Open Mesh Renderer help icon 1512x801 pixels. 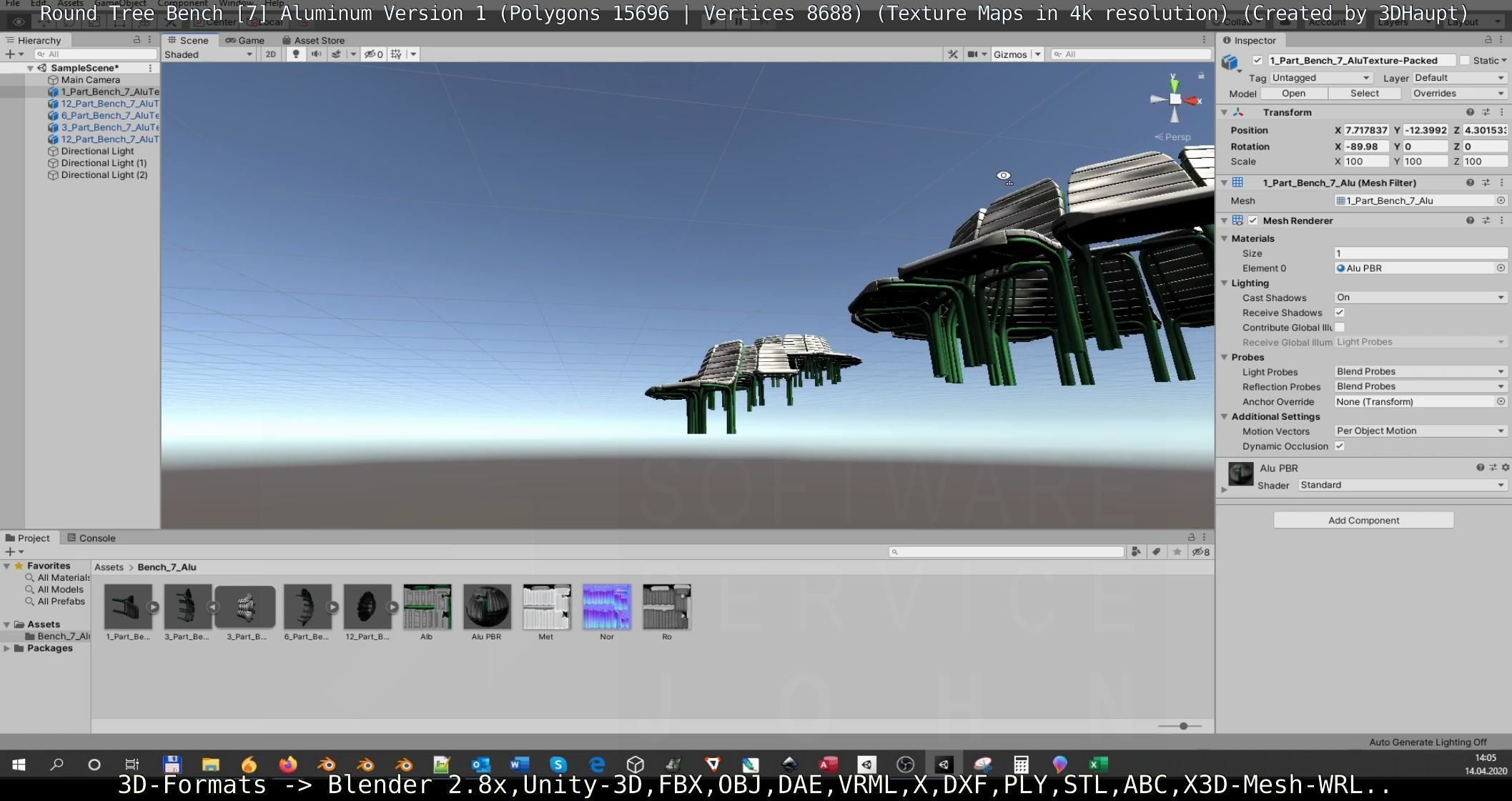tap(1470, 220)
